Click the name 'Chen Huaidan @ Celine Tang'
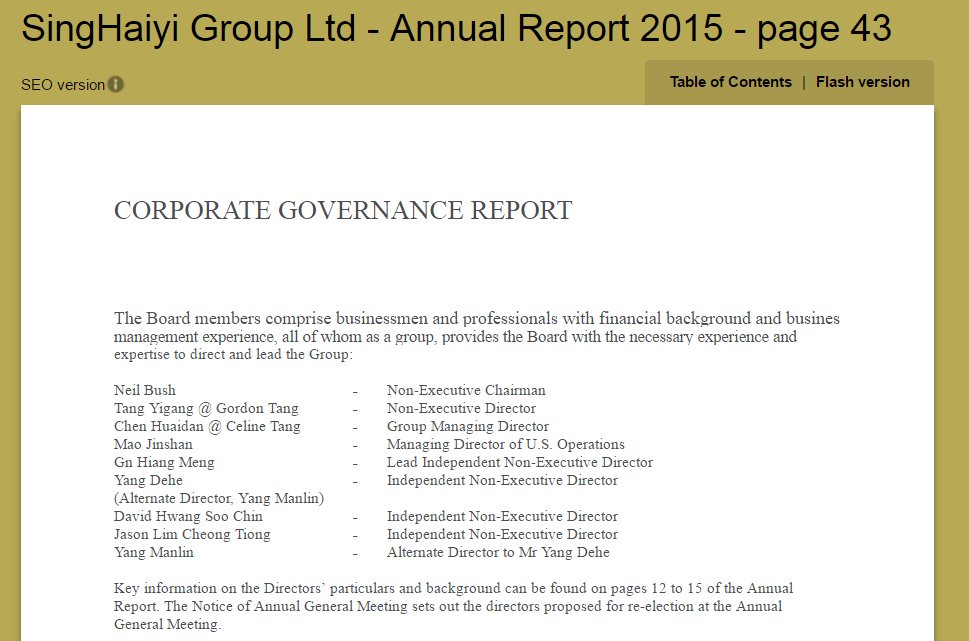 [x=207, y=427]
